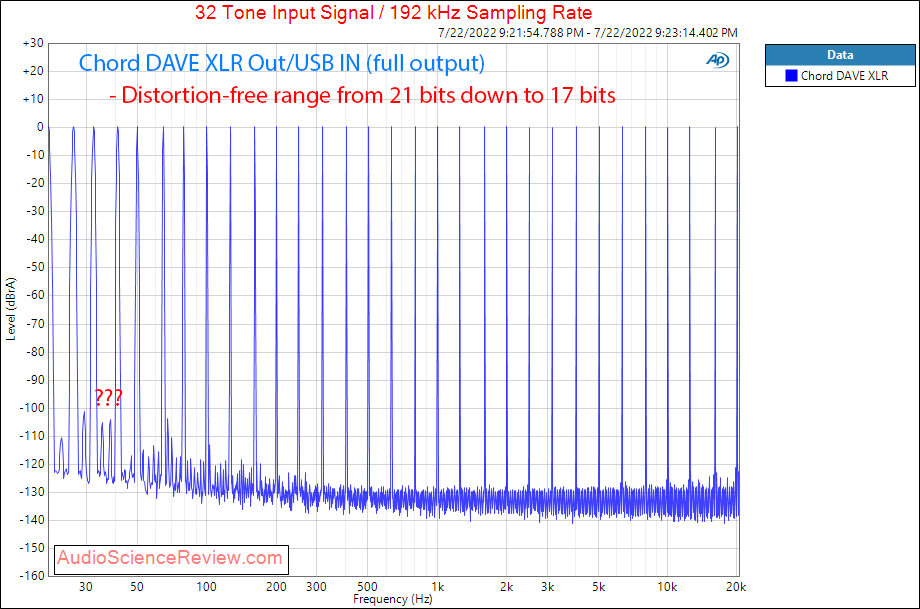Viewport: 920px width, 609px height.
Task: Click the '10k' frequency axis tick label
Action: [x=667, y=587]
